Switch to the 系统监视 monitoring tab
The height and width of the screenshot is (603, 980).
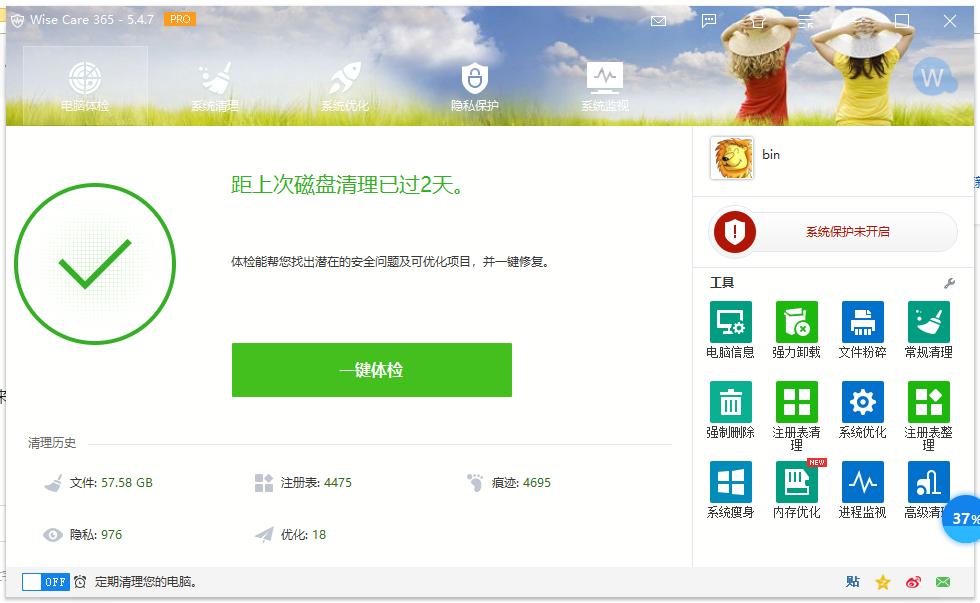point(604,84)
